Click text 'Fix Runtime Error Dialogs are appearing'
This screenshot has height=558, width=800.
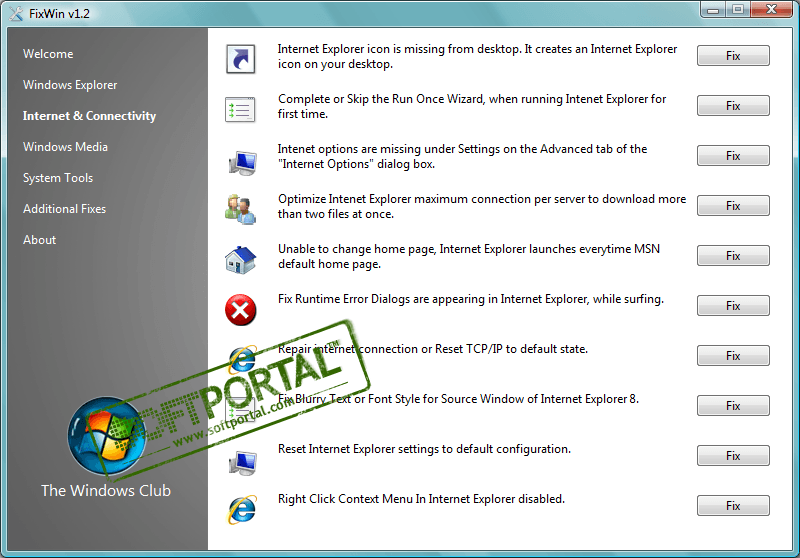381,299
